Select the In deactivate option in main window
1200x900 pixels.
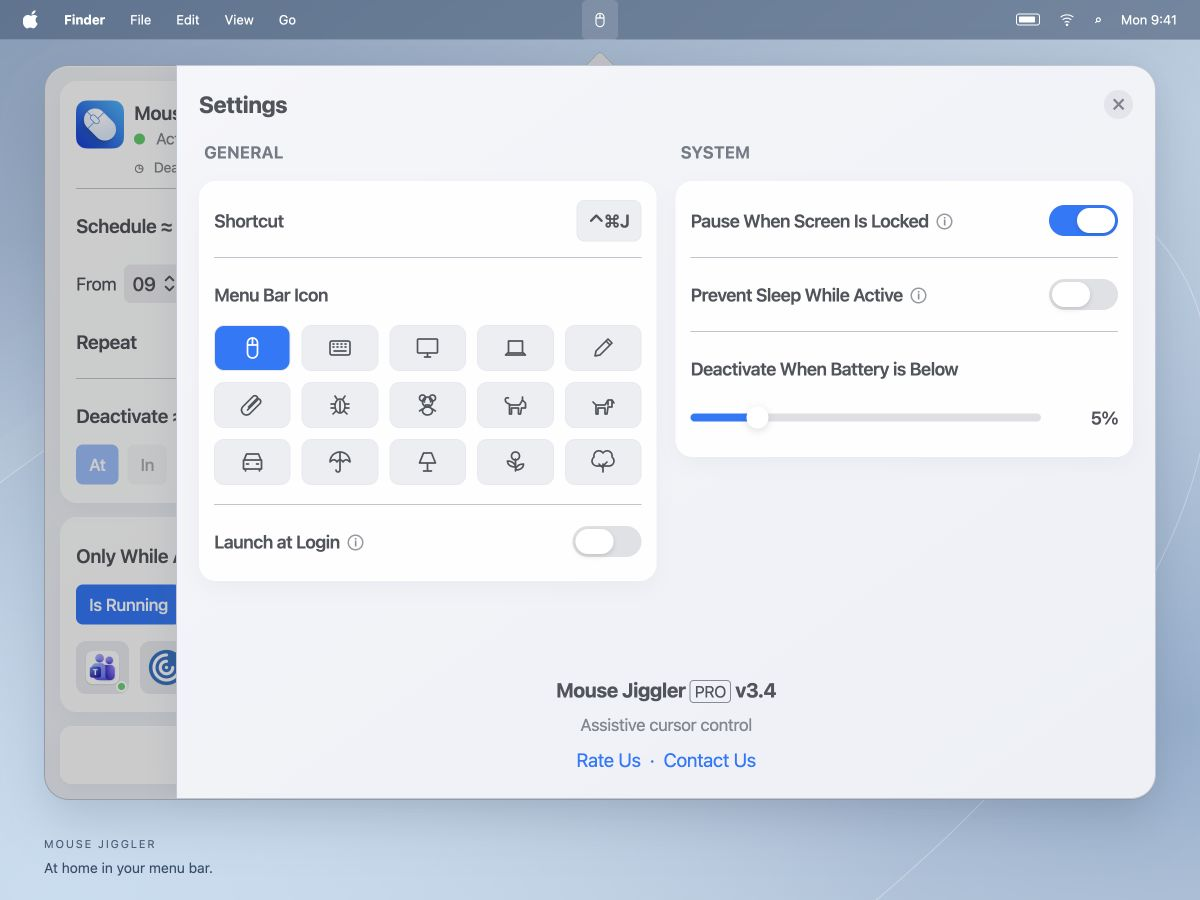147,465
